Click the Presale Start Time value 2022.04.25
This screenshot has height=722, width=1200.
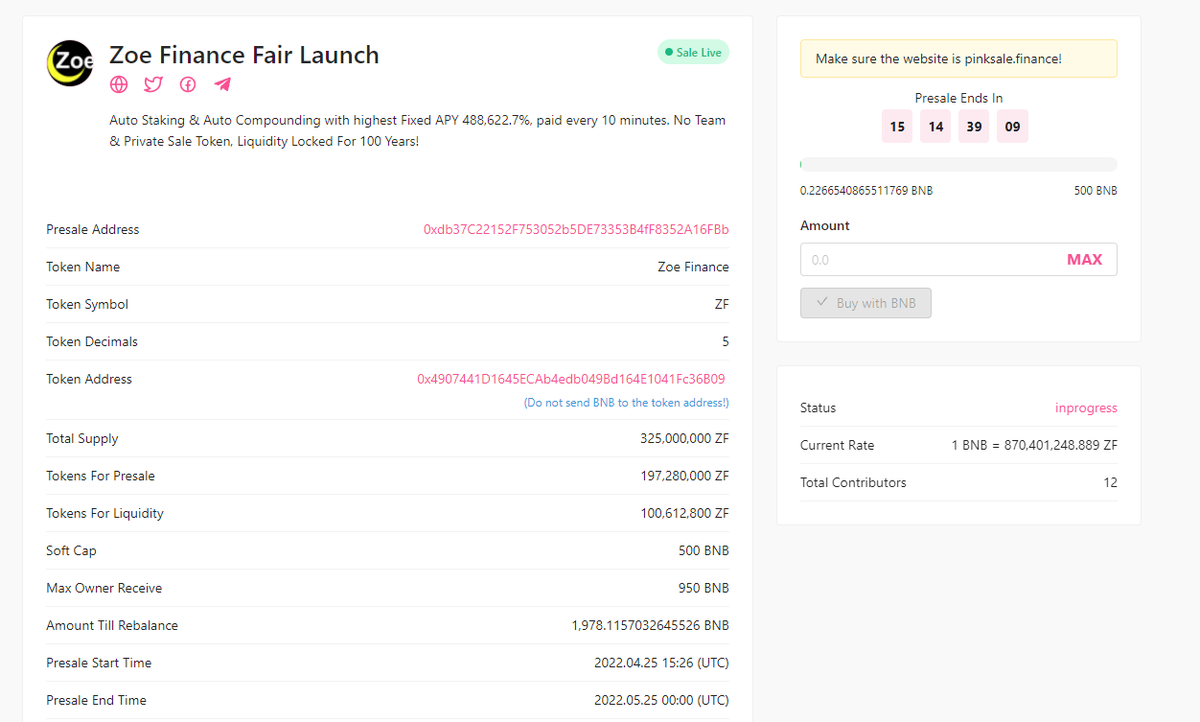[661, 663]
